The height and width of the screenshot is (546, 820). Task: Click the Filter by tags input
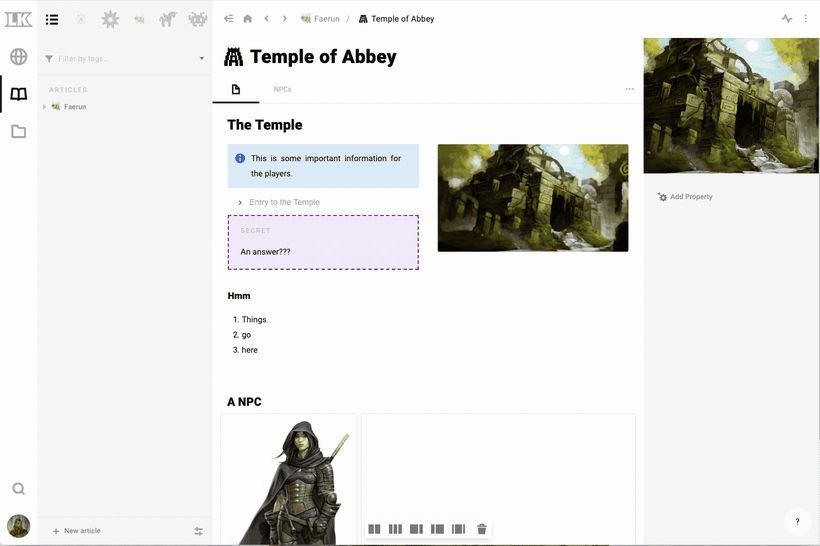123,59
